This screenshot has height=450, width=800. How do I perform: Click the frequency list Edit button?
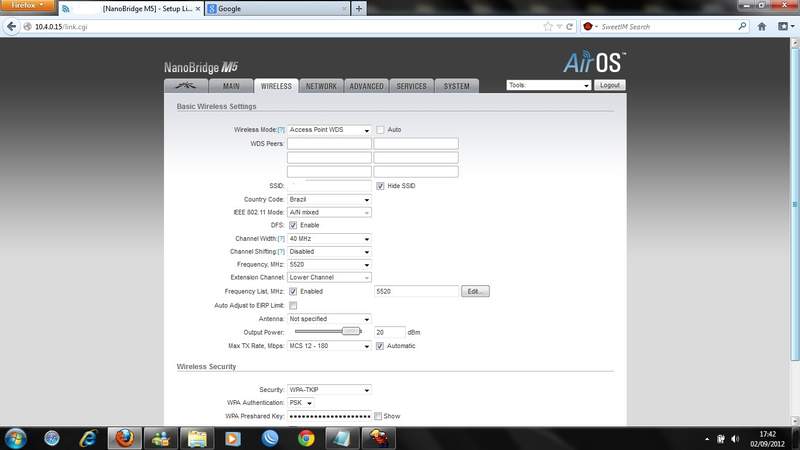coord(475,291)
